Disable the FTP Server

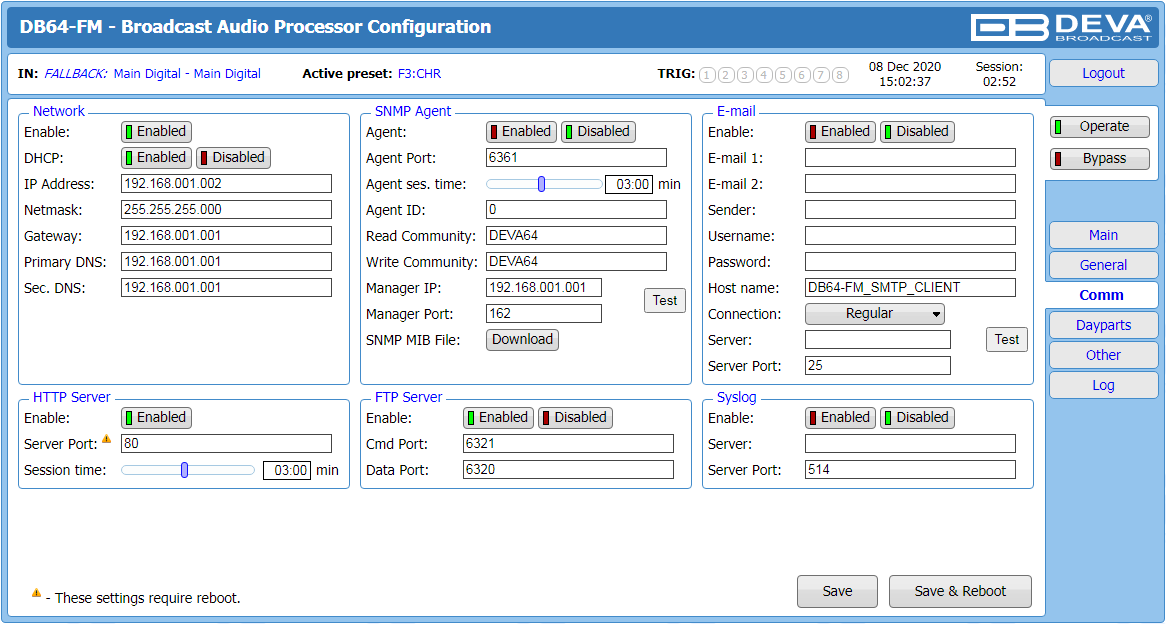576,418
